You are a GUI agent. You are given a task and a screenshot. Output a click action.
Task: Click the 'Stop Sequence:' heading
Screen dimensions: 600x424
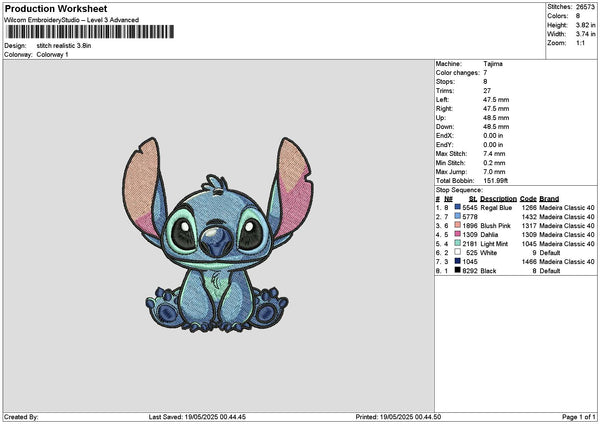(459, 190)
